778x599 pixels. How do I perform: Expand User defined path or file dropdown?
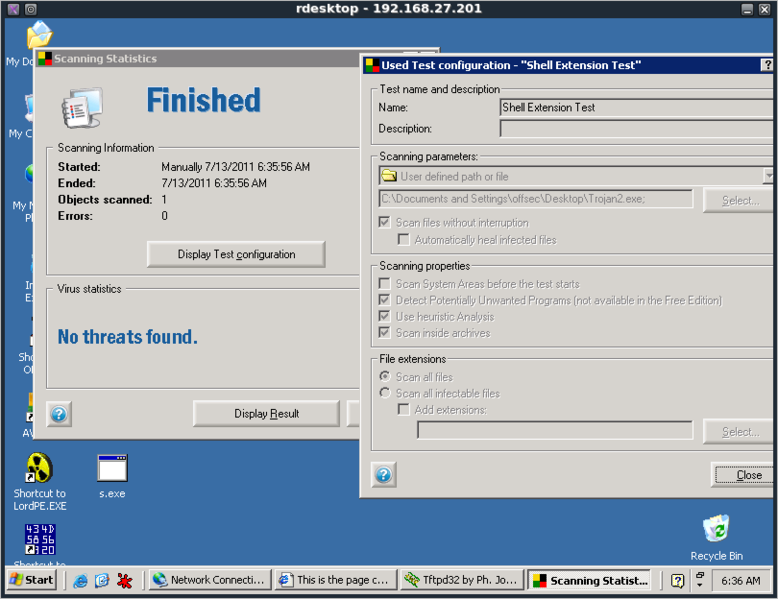(768, 176)
